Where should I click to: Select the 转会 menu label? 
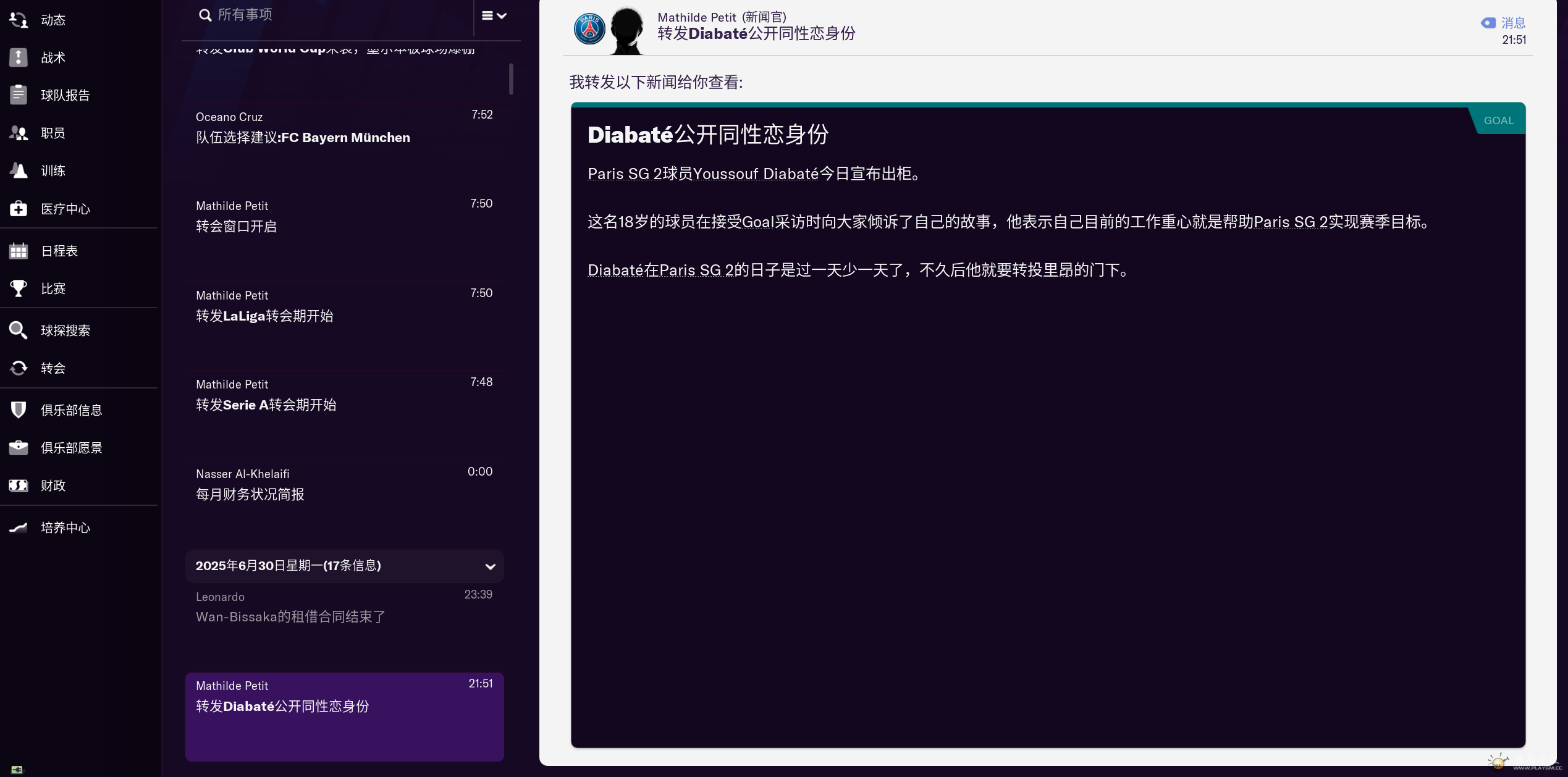(x=53, y=368)
